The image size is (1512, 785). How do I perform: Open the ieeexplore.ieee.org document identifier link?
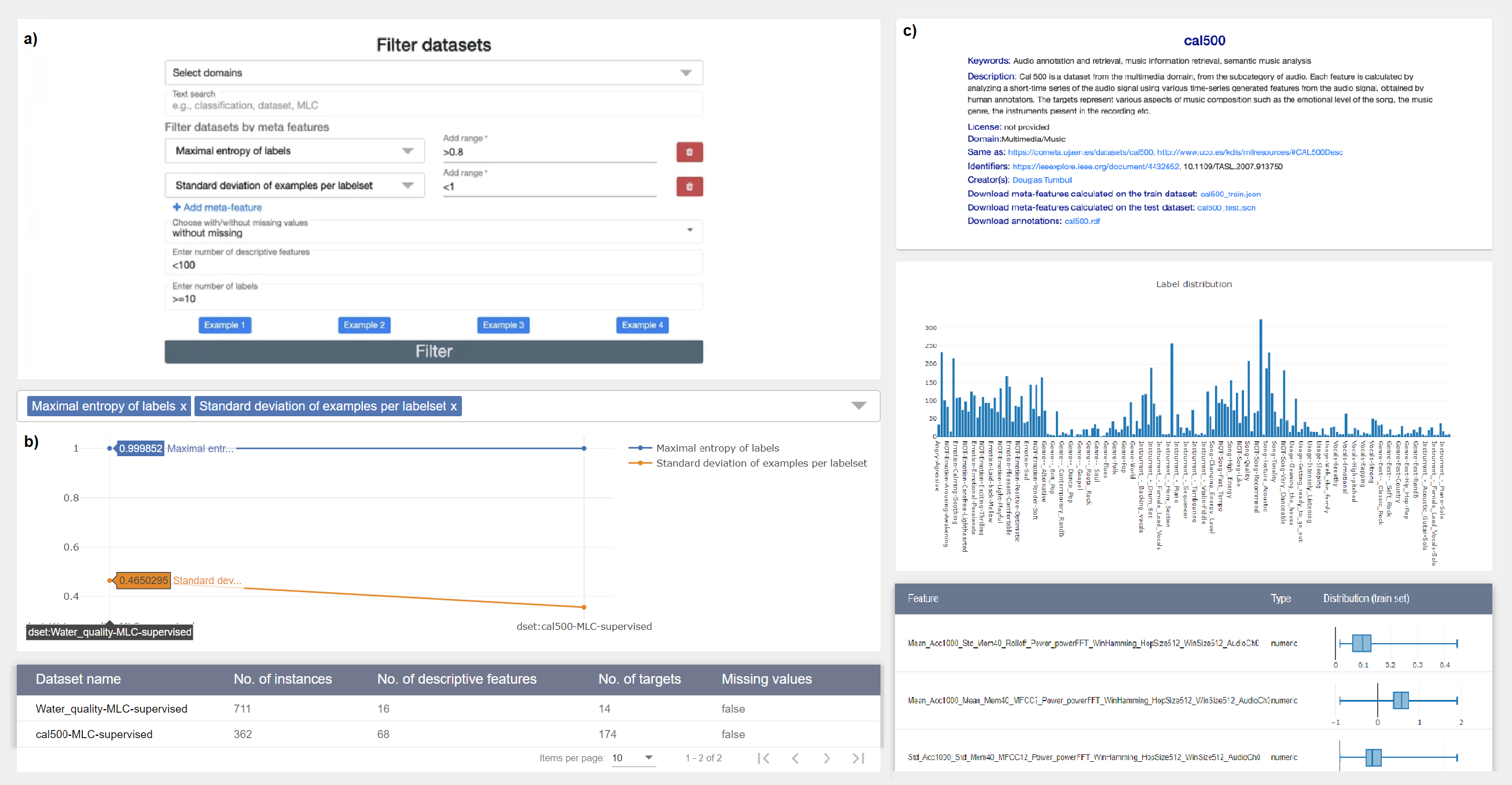1096,166
